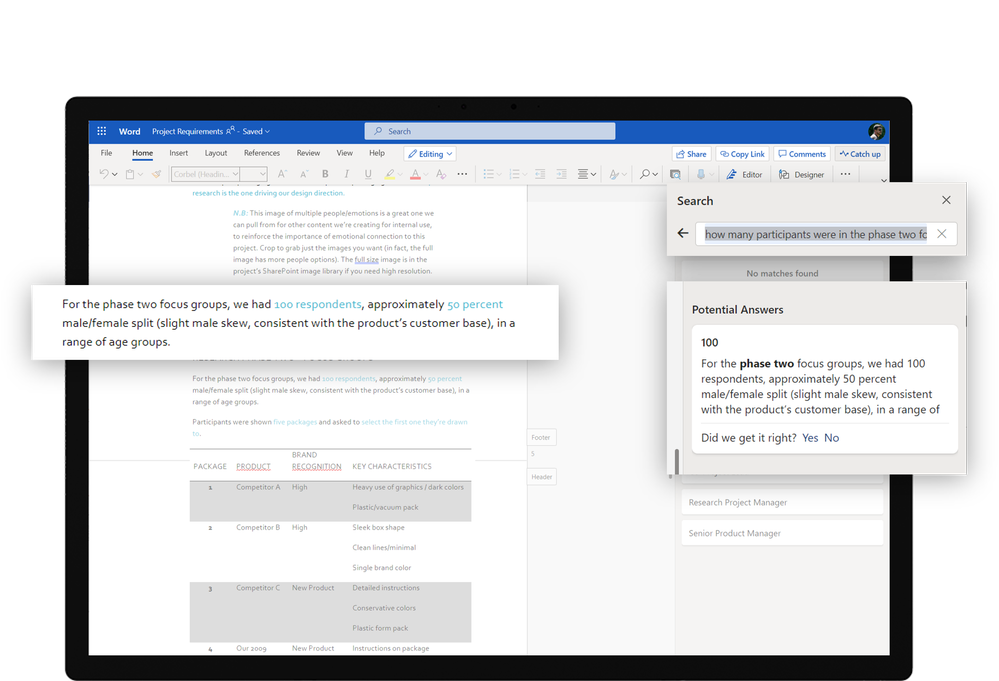Click the Header tag beside the page

coord(542,477)
